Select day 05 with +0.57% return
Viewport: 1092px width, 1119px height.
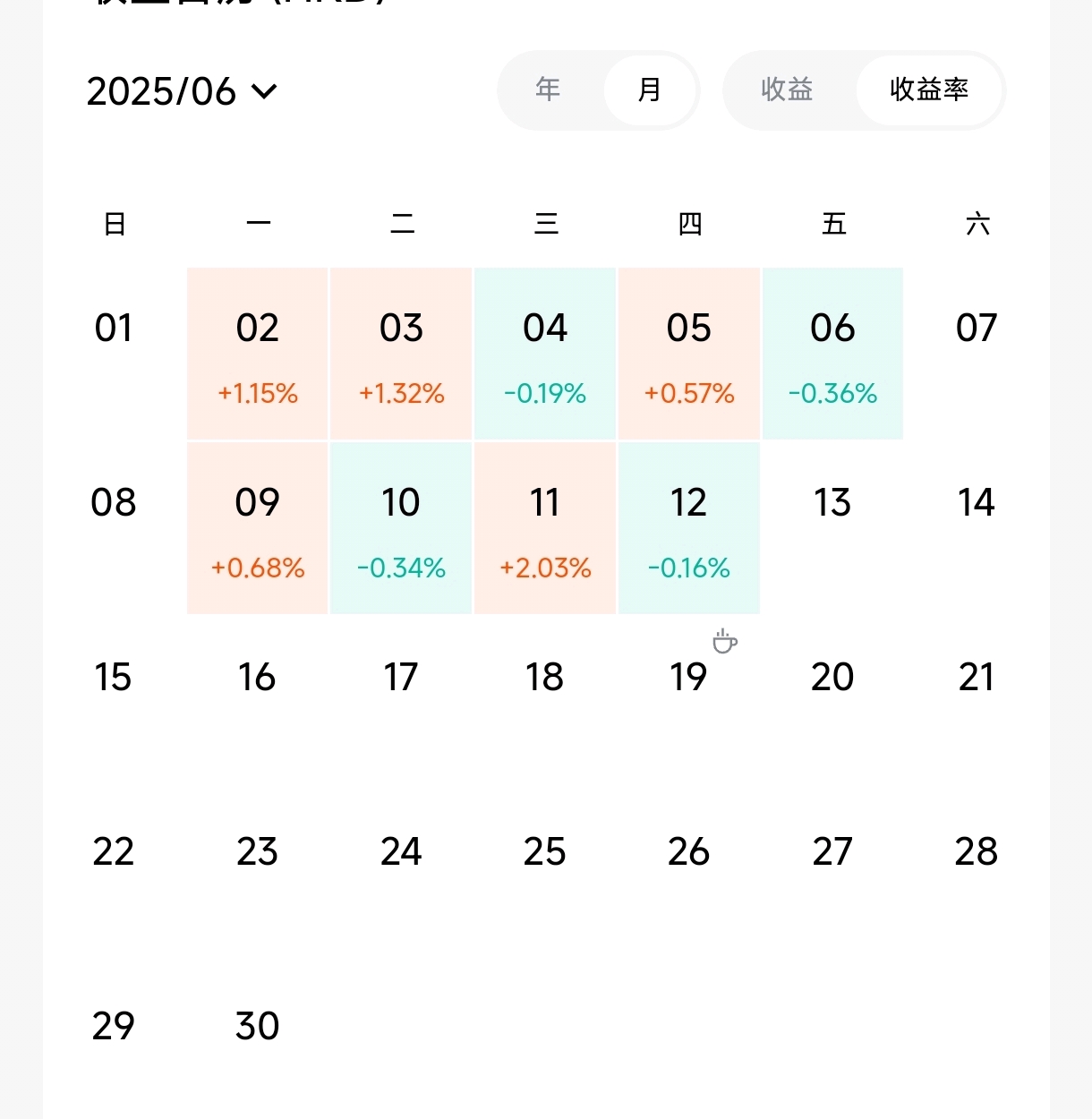pyautogui.click(x=689, y=354)
